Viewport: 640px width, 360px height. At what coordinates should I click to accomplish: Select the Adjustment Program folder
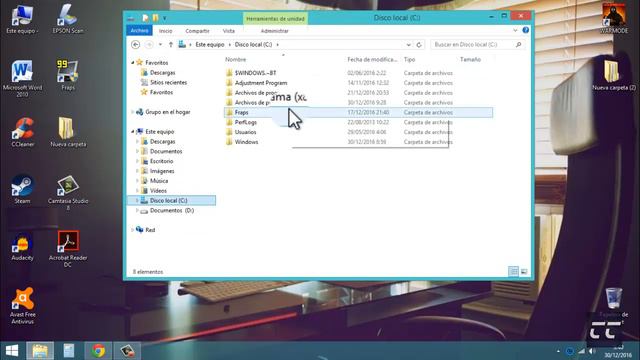[x=358, y=83]
